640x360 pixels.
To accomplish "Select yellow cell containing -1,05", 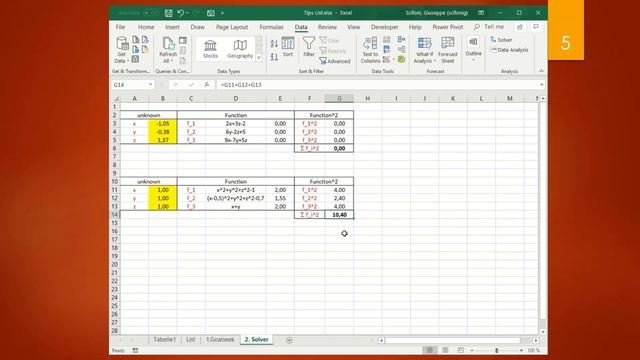I will 163,123.
